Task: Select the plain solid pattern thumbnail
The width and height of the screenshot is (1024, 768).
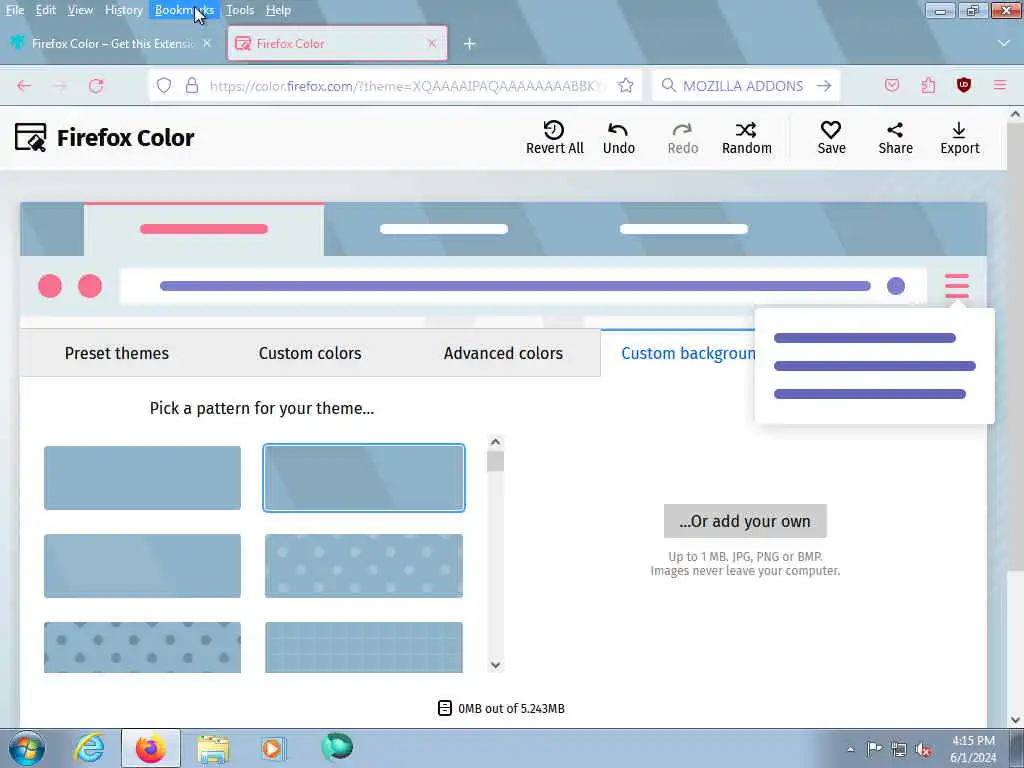Action: (x=142, y=477)
